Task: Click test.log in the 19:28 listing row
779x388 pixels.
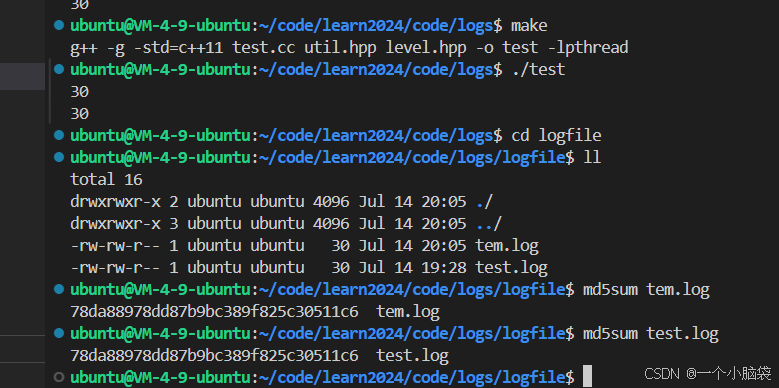Action: tap(511, 268)
